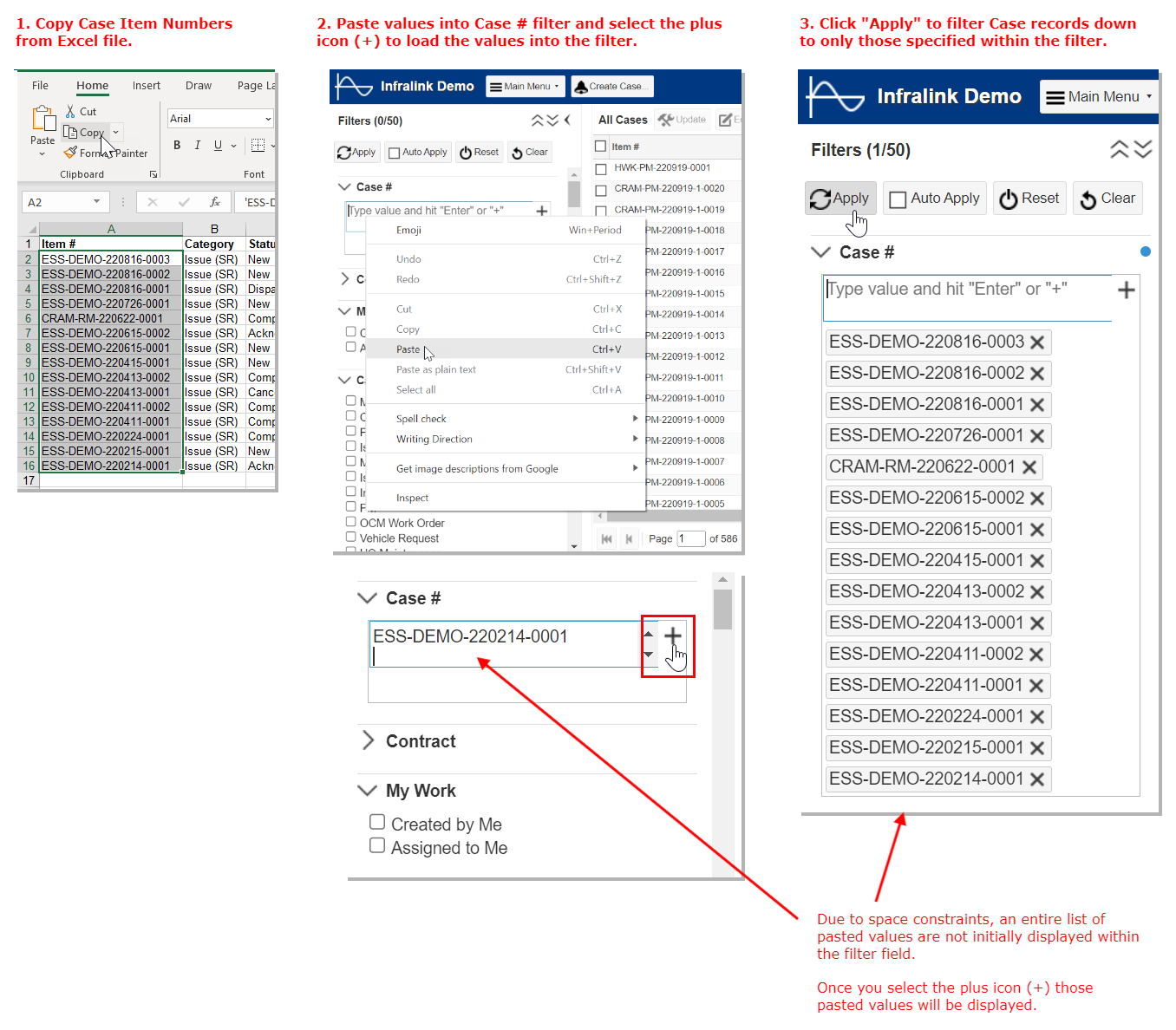Tick checkbox for CRAM-PM-220919-1-0020
The height and width of the screenshot is (1030, 1176).
coord(600,189)
